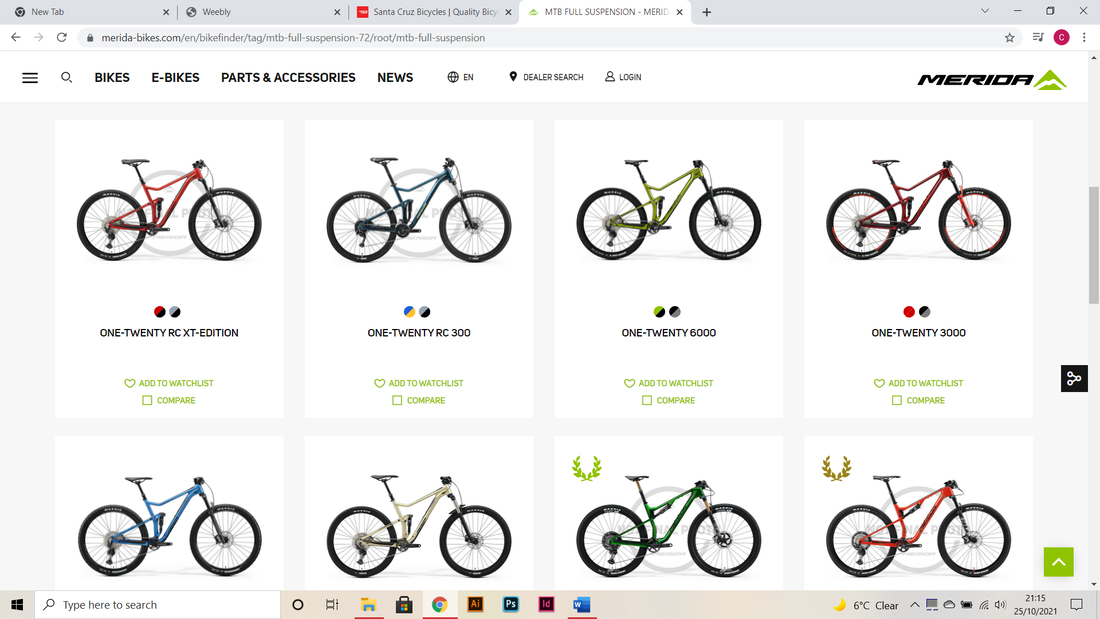Add One-Twenty 6000 to watchlist
This screenshot has width=1100, height=619.
669,383
